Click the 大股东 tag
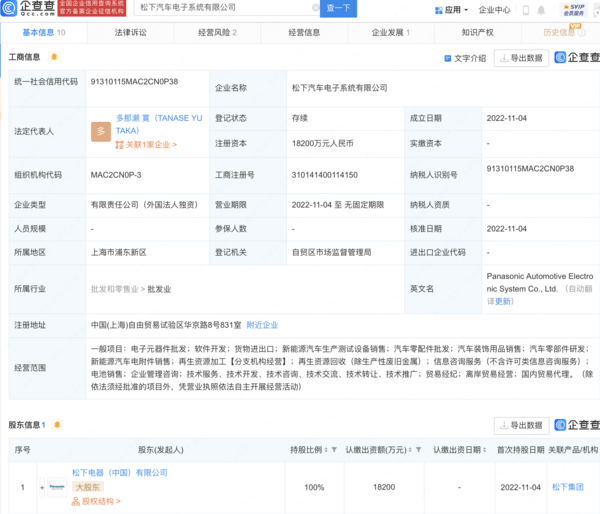Viewport: 600px width, 514px height. point(88,487)
